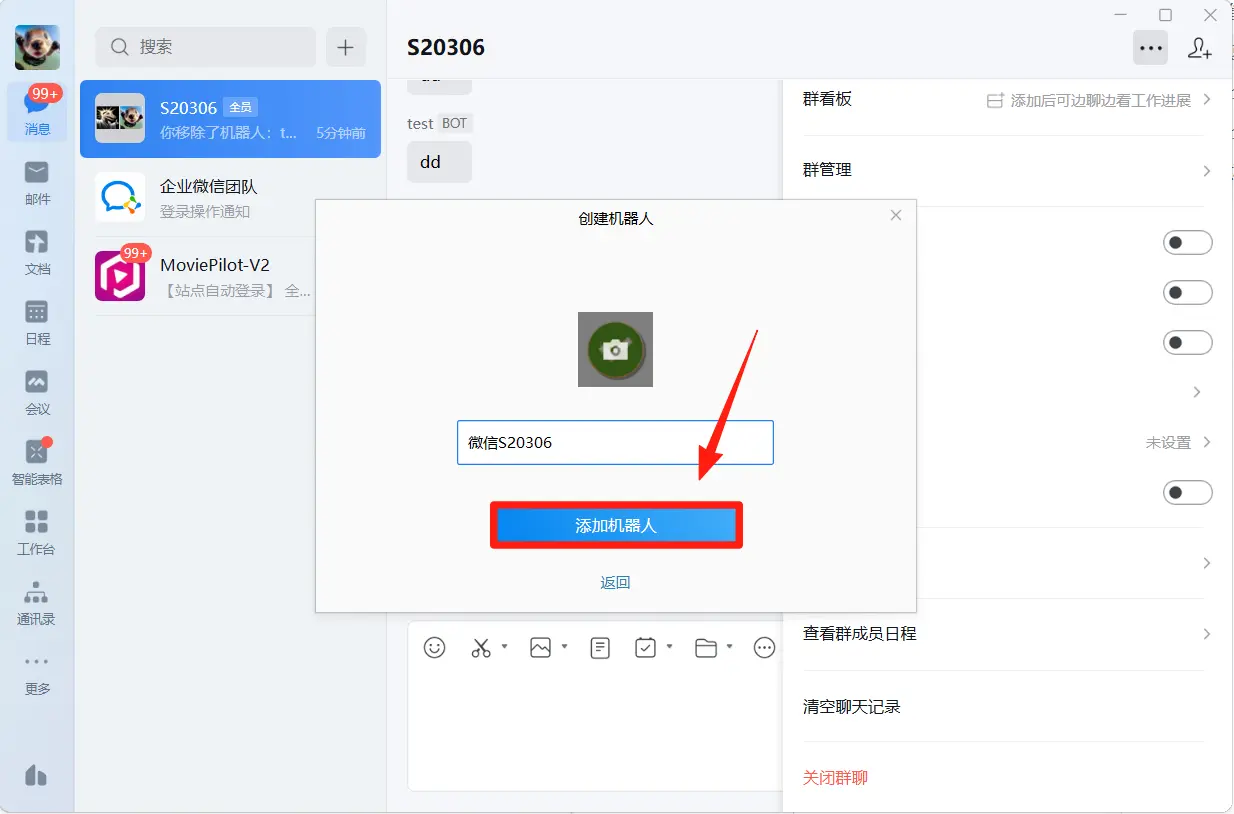Enable the switch below 未设置 row
Image resolution: width=1234 pixels, height=814 pixels.
pyautogui.click(x=1187, y=493)
